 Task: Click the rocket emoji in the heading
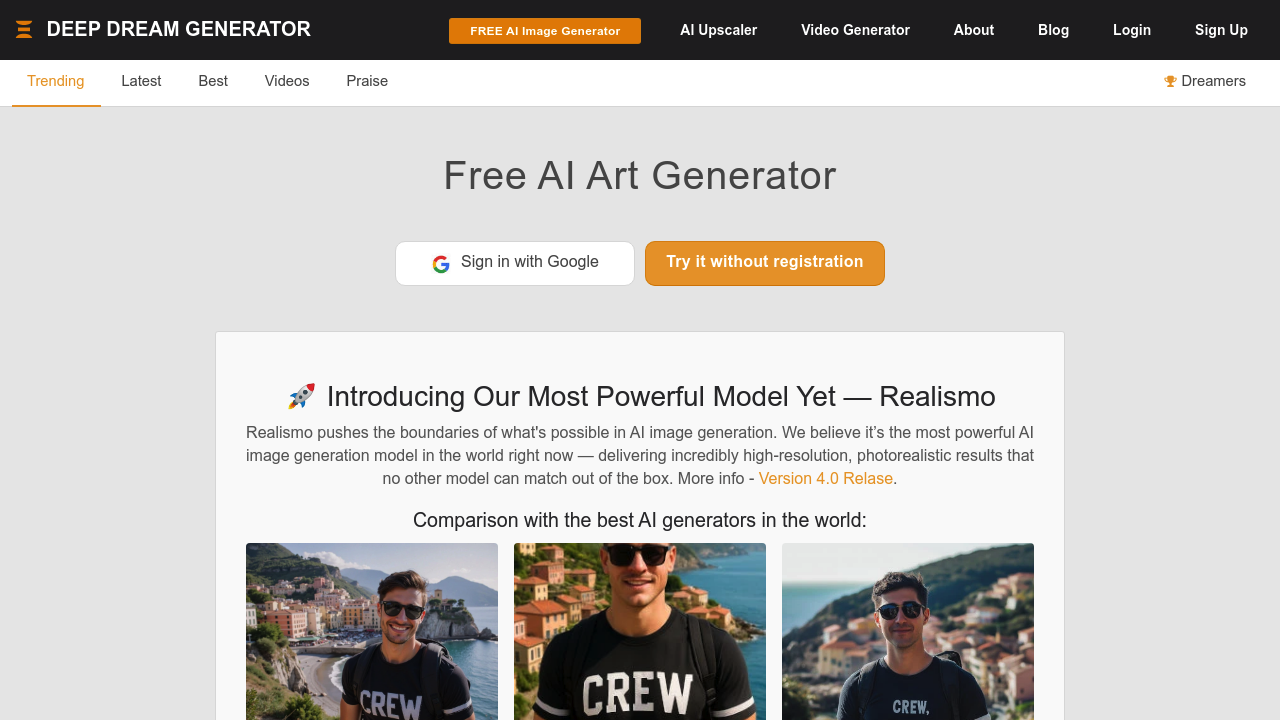coord(301,396)
